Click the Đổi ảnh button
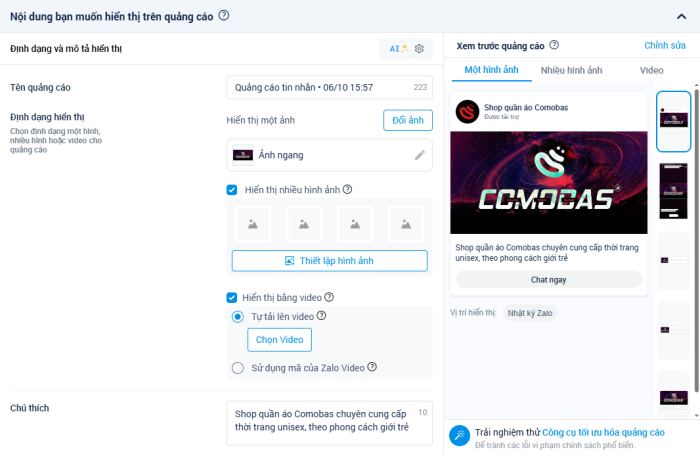 pyautogui.click(x=408, y=120)
